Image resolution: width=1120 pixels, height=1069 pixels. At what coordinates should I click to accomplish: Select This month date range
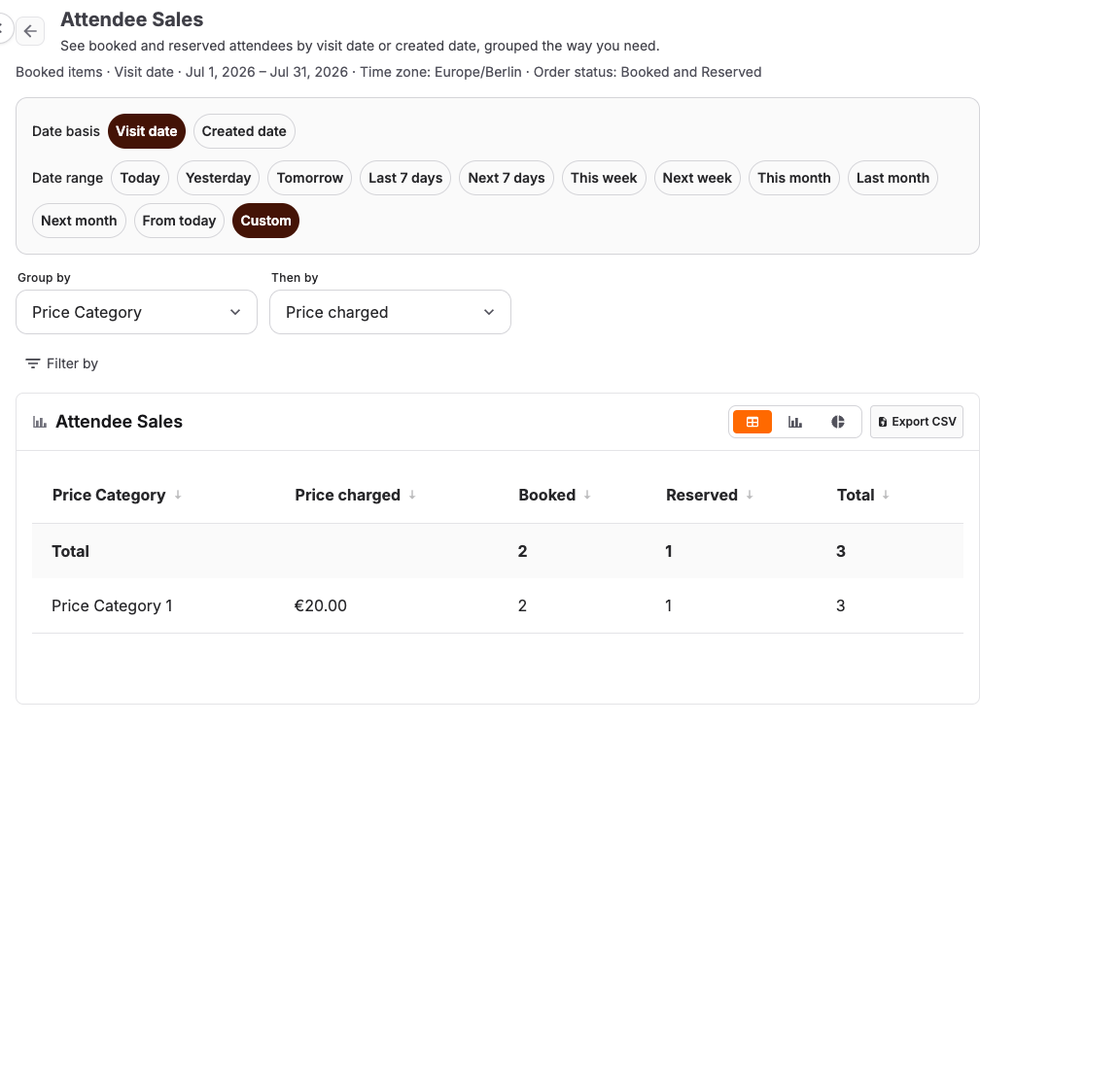pyautogui.click(x=793, y=178)
